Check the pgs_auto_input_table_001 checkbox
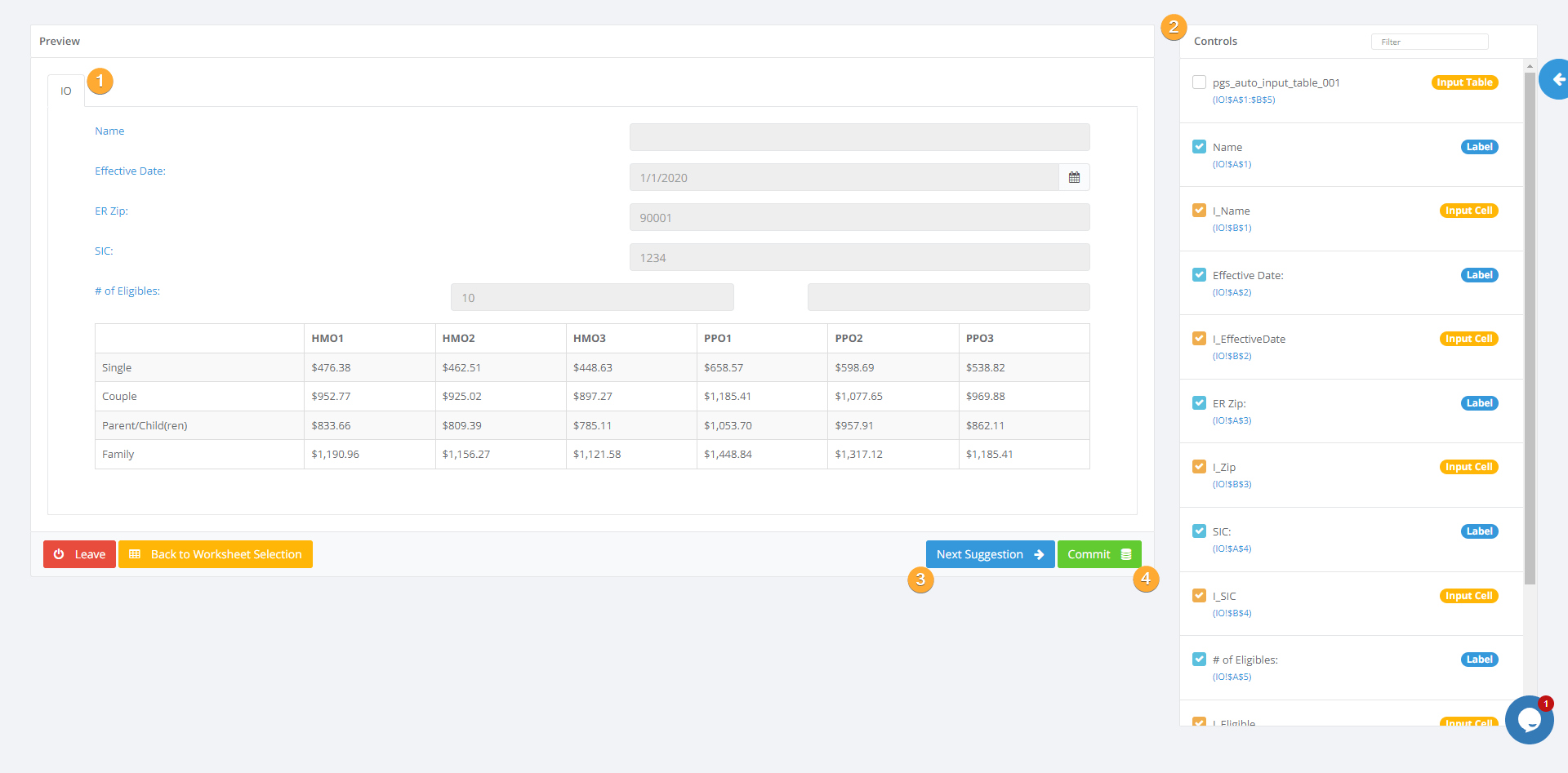The image size is (1568, 773). [1199, 82]
